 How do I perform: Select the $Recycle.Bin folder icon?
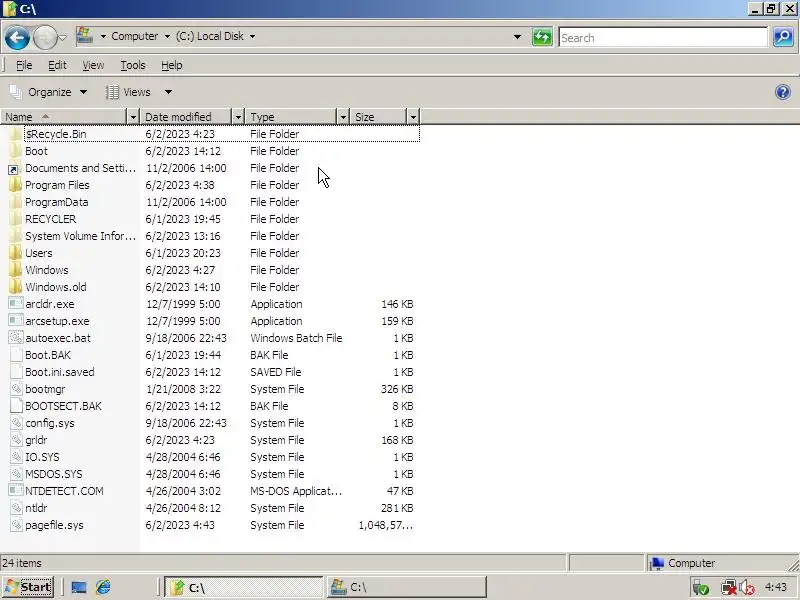pyautogui.click(x=15, y=134)
